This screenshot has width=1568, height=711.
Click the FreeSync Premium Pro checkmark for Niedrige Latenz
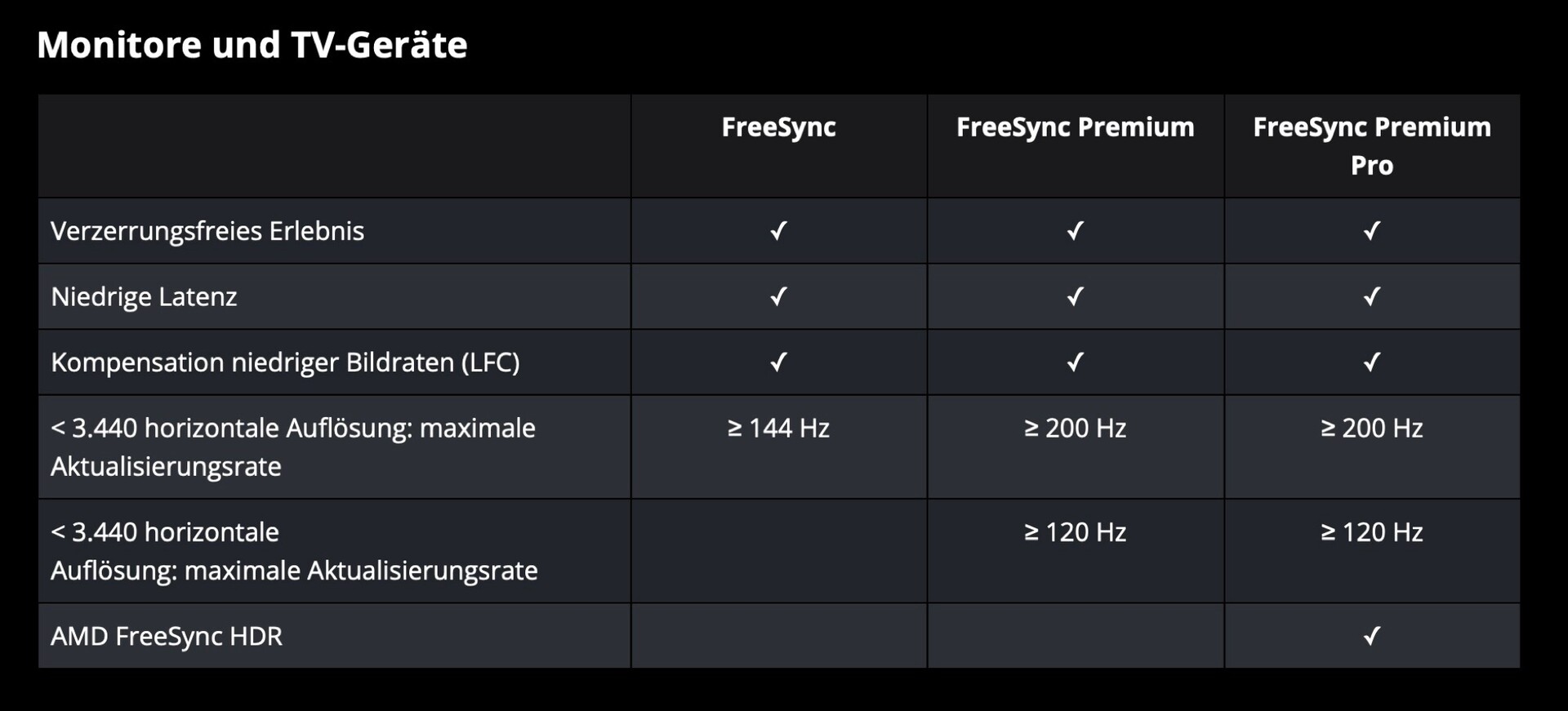(1371, 296)
